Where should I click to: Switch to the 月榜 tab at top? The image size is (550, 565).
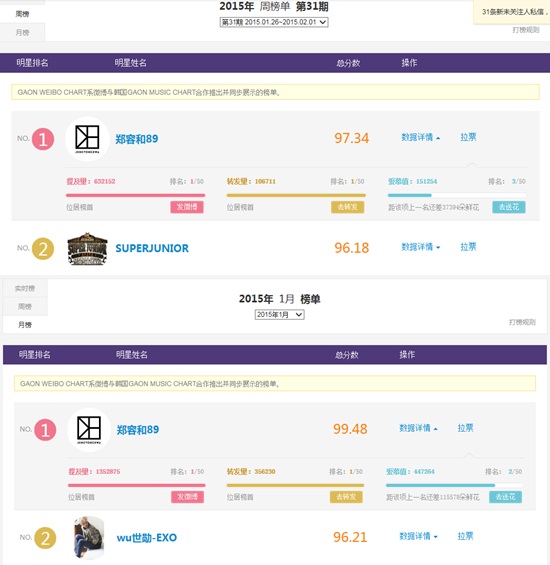tap(22, 32)
